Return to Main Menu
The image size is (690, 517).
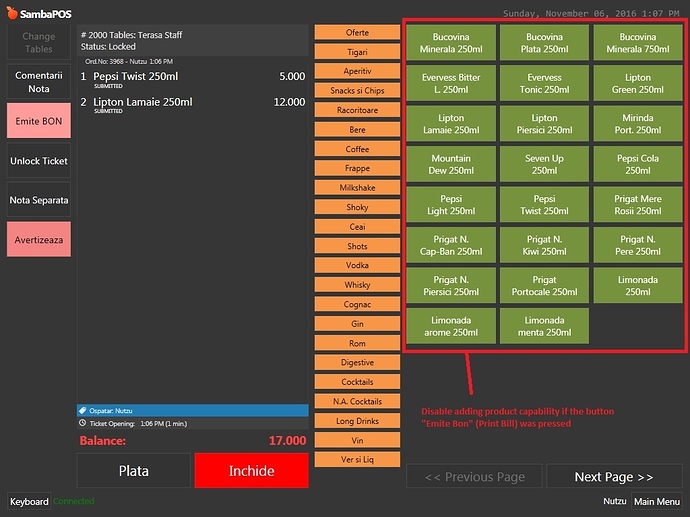pos(657,502)
